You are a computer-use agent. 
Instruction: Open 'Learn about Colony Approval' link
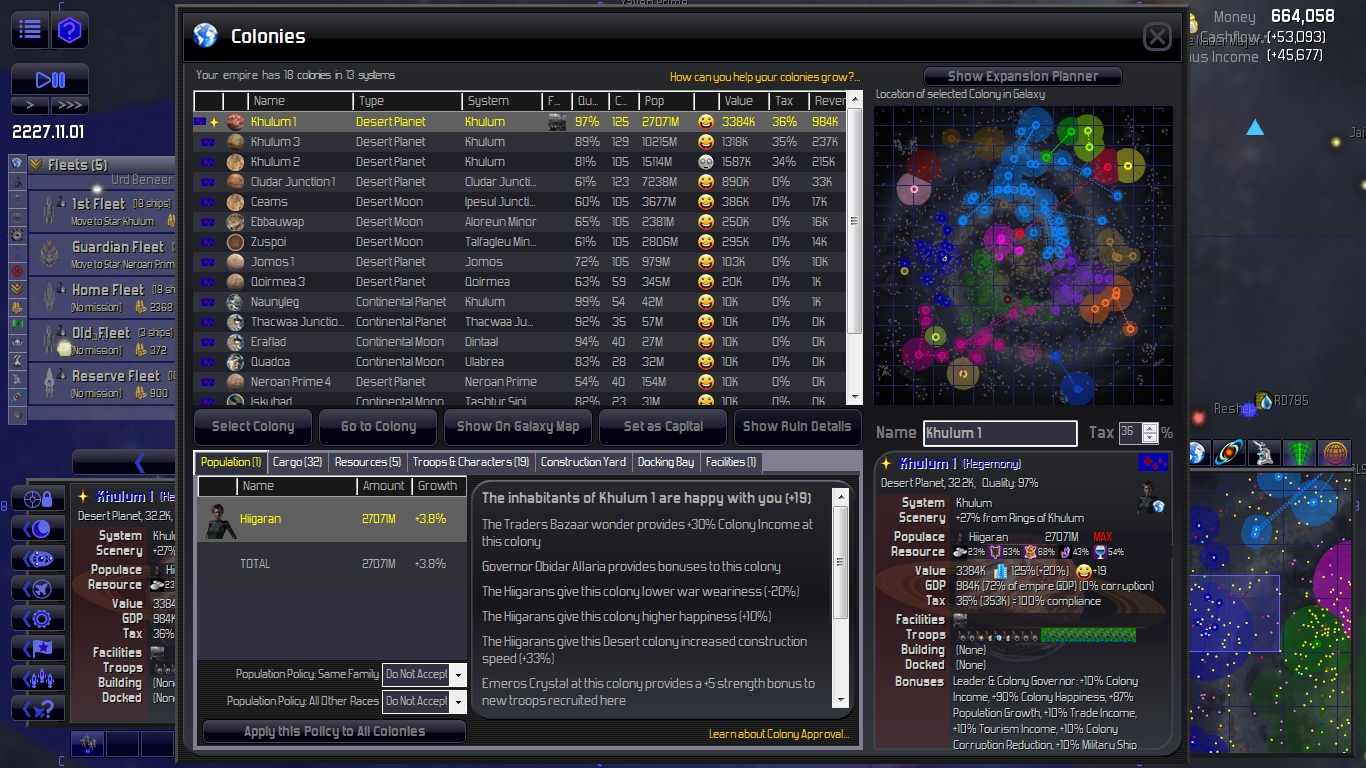(780, 734)
